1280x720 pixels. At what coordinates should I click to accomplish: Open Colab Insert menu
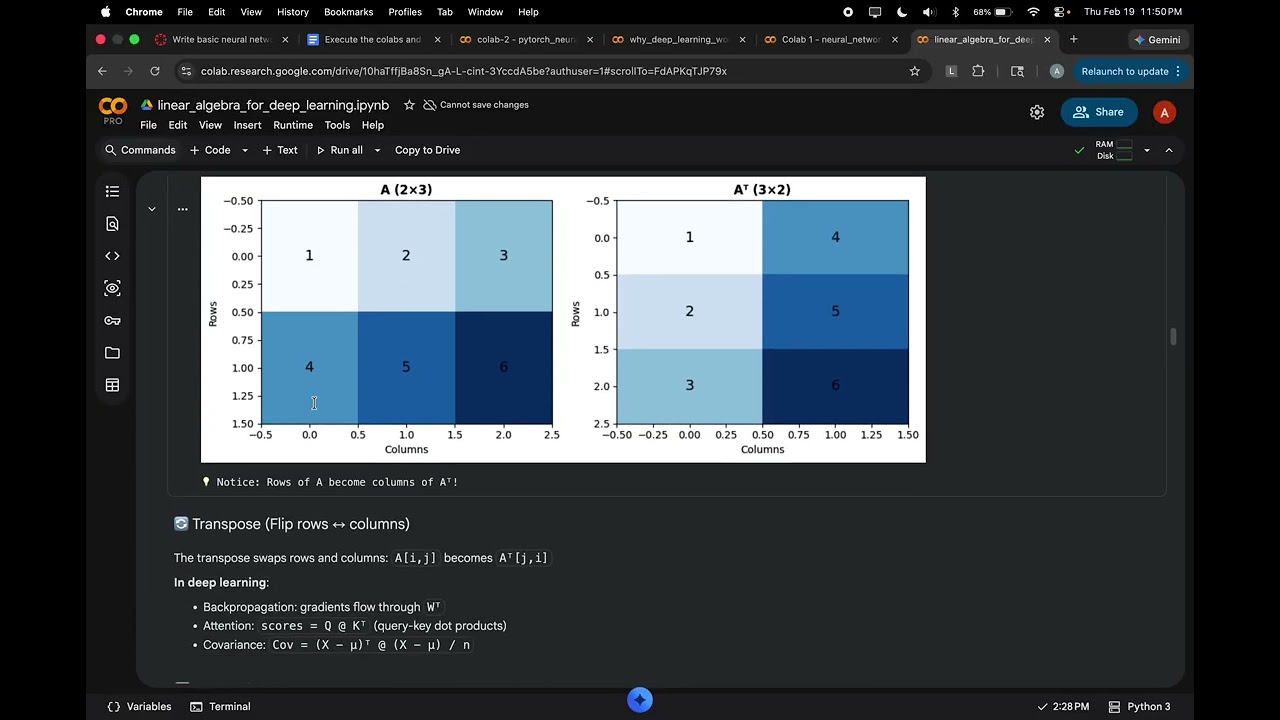pyautogui.click(x=247, y=125)
